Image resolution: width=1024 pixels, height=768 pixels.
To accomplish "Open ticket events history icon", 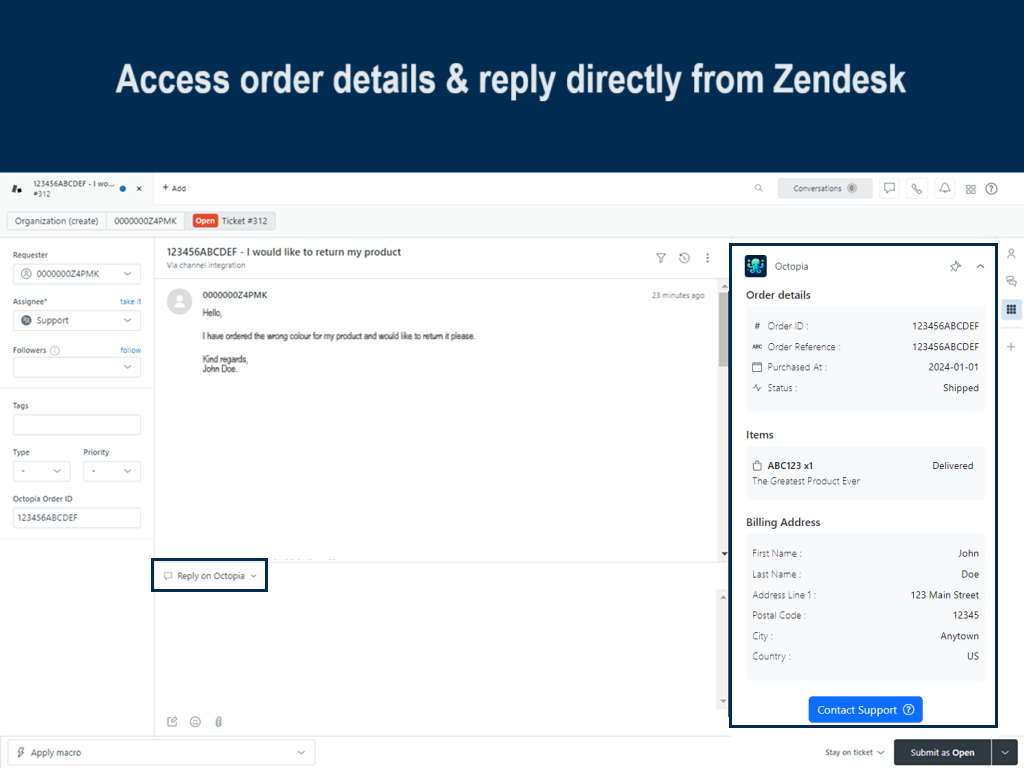I will [x=684, y=258].
